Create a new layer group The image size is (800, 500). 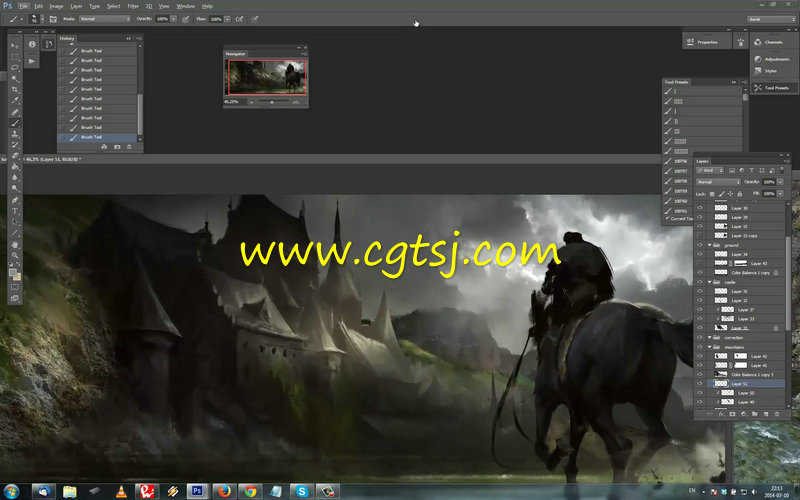click(x=754, y=414)
